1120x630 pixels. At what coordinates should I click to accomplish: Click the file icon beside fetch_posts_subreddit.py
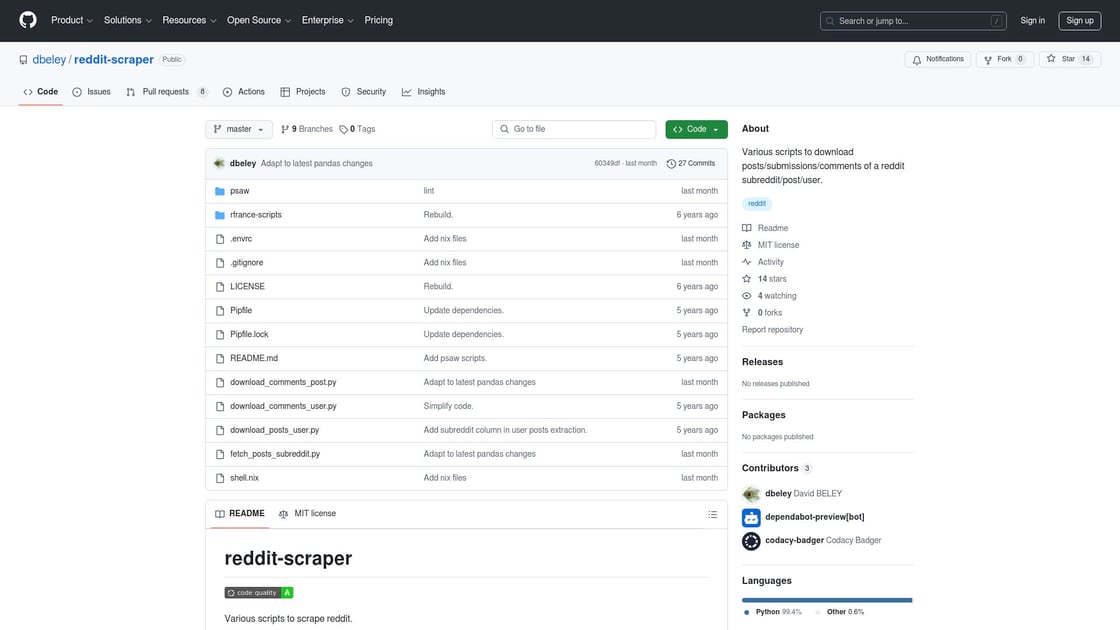pyautogui.click(x=220, y=454)
